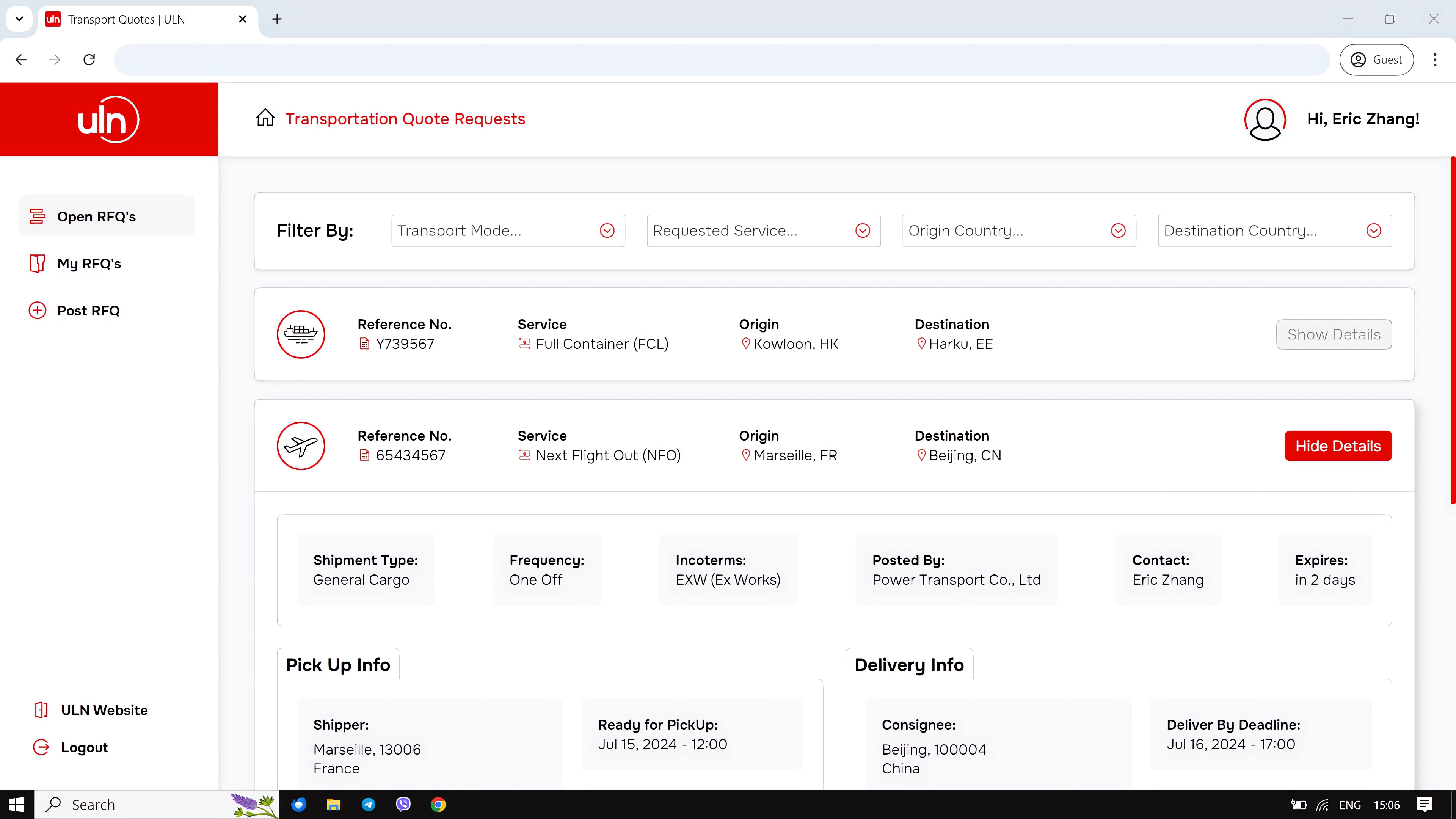Click the My RFQ's sidebar icon
The image size is (1456, 819).
click(37, 264)
